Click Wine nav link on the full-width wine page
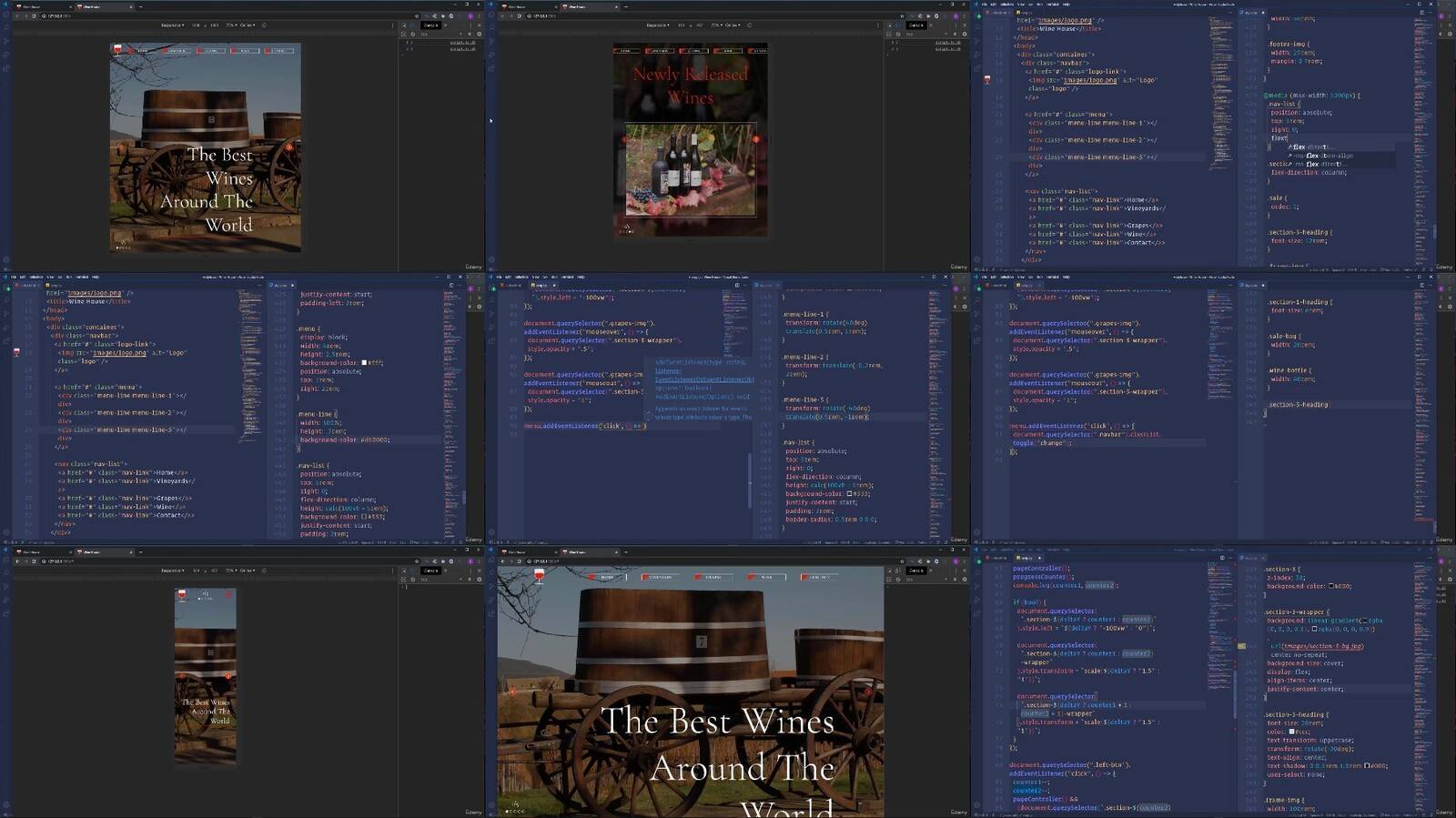The height and width of the screenshot is (818, 1456). click(x=766, y=577)
